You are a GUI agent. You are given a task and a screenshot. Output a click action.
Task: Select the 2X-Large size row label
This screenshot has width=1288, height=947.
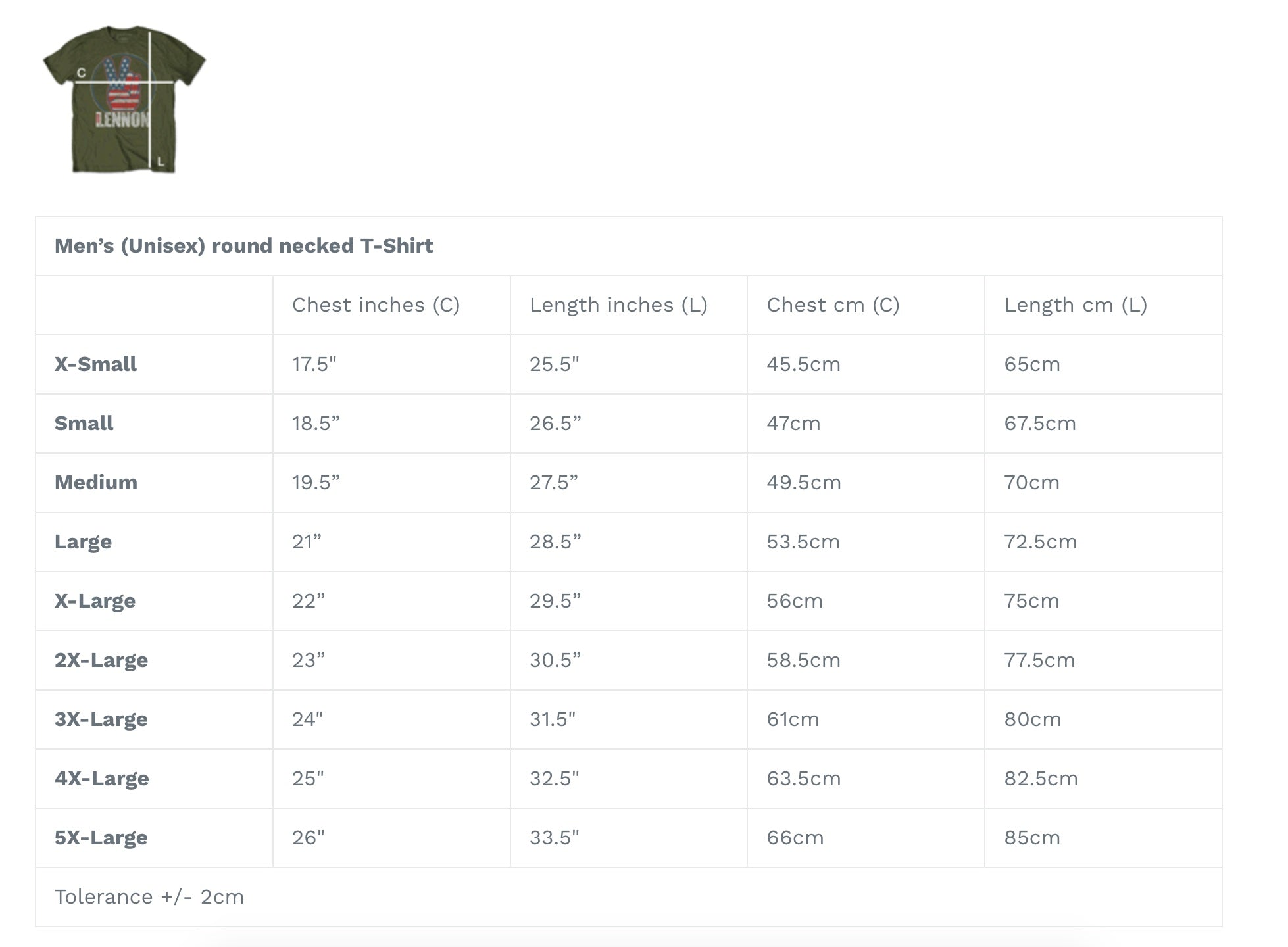click(x=101, y=661)
